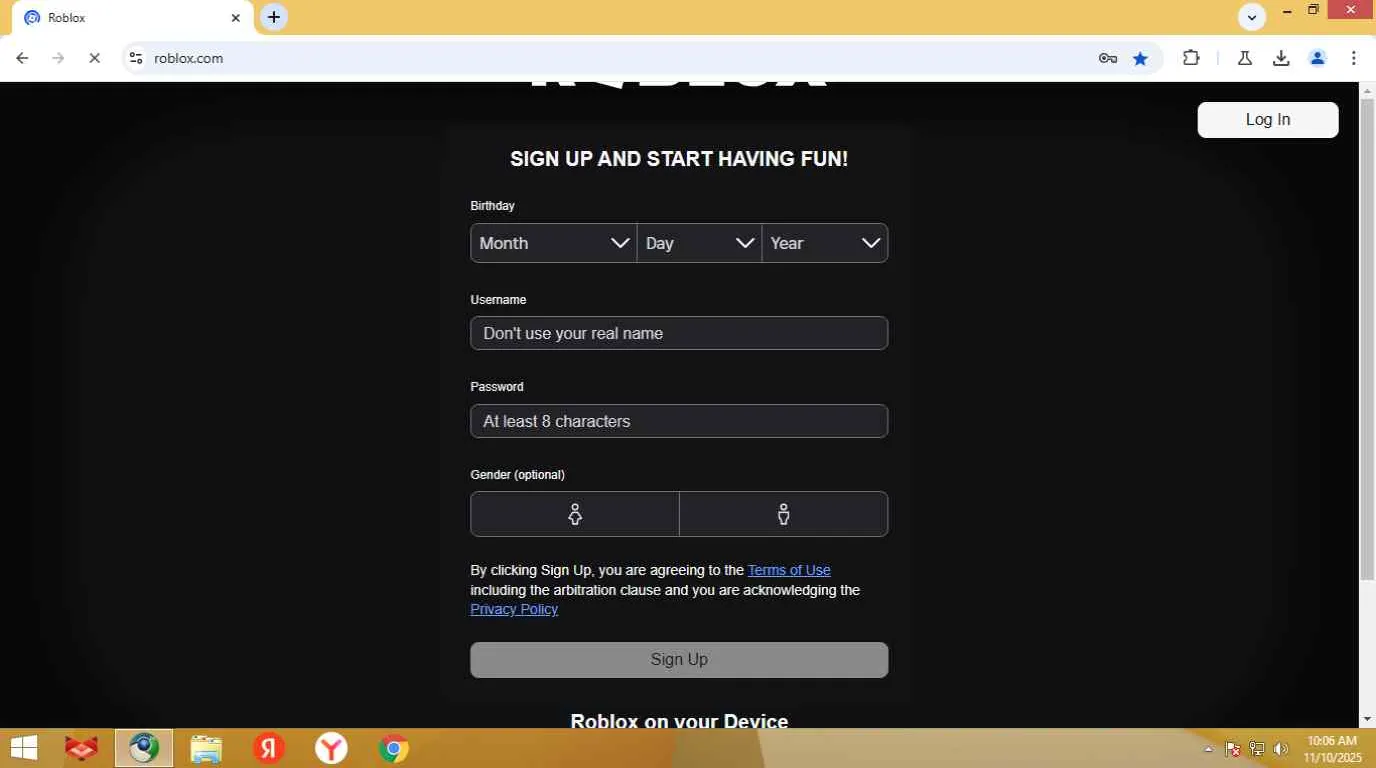This screenshot has width=1376, height=768.
Task: Click the vertical scrollbar thumb
Action: coord(1367,338)
